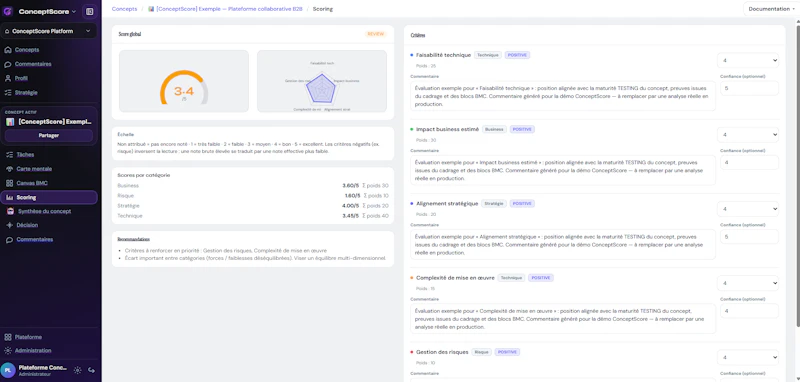
Task: Open the Carte mentale icon
Action: pyautogui.click(x=9, y=169)
